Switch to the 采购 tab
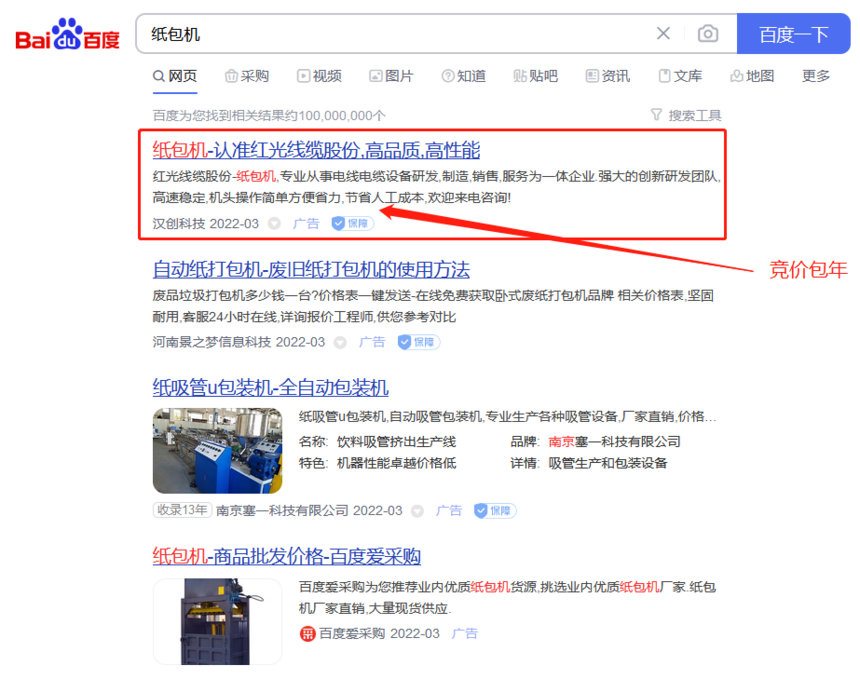 247,76
